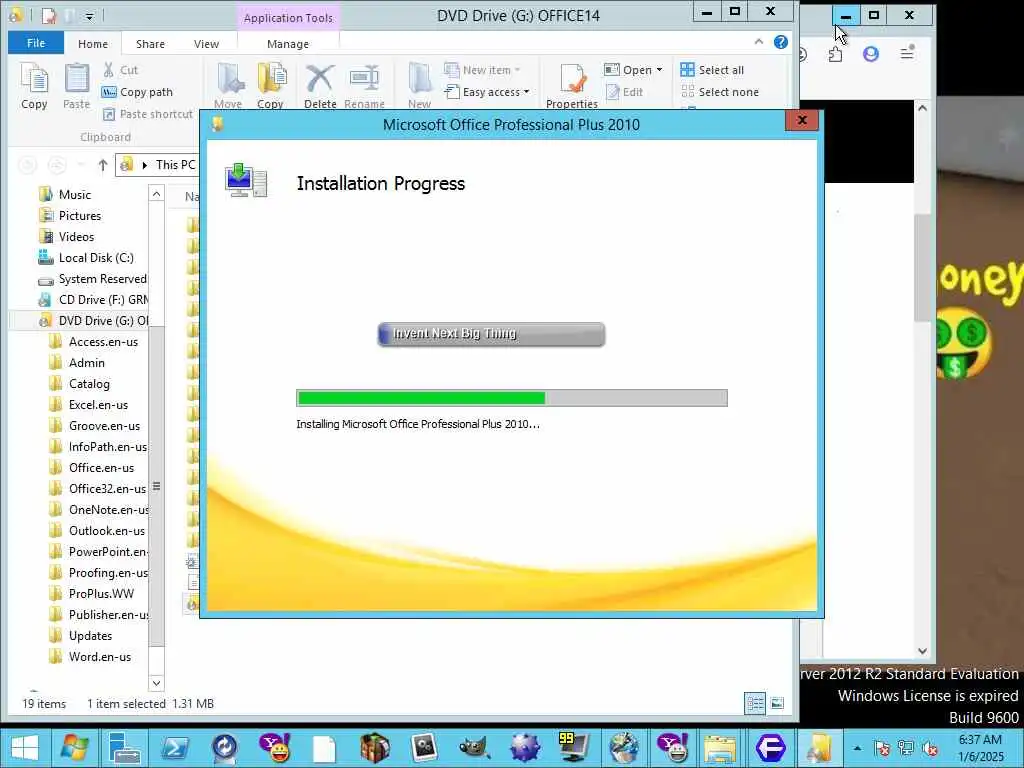Screen dimensions: 1024x768
Task: Click the Windows Start button
Action: pos(25,748)
